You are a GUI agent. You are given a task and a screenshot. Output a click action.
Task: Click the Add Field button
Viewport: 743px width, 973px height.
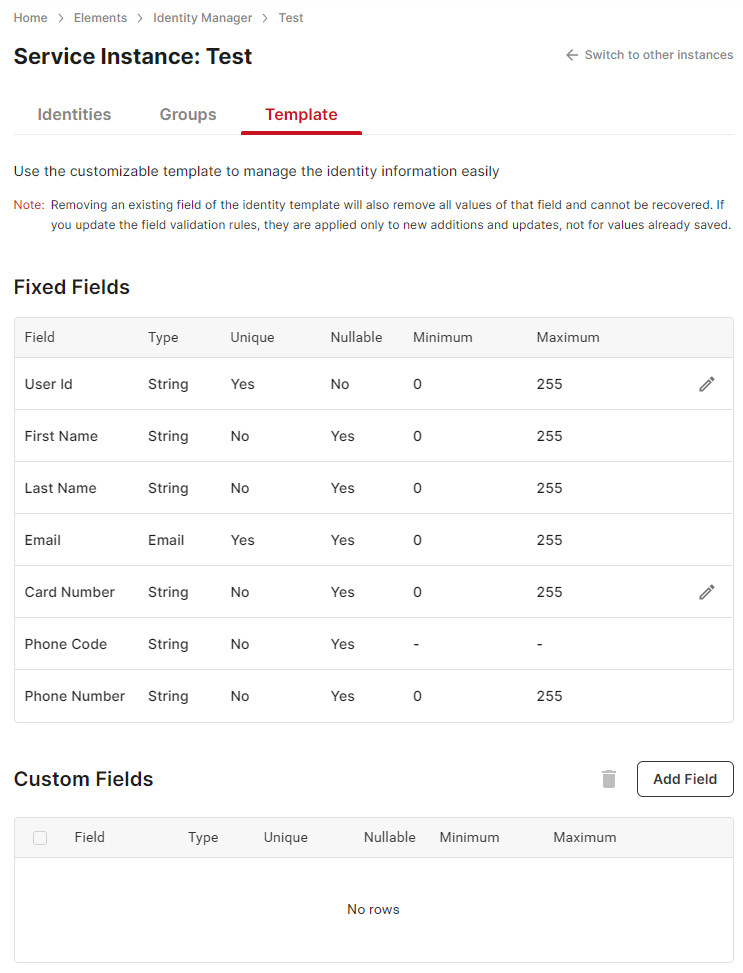pyautogui.click(x=685, y=779)
